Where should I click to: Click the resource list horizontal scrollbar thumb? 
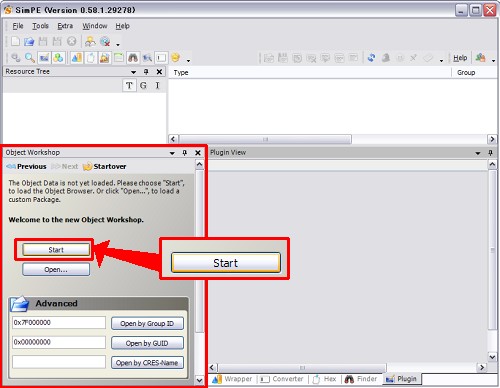tap(265, 139)
